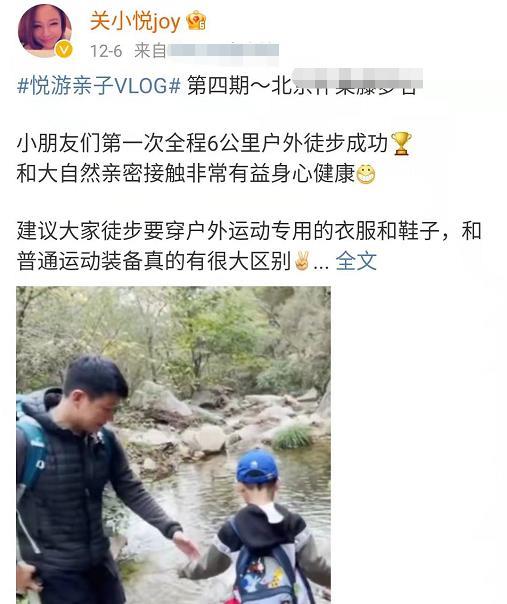Click the gold trophy emoji
This screenshot has height=604, width=507.
[x=401, y=143]
